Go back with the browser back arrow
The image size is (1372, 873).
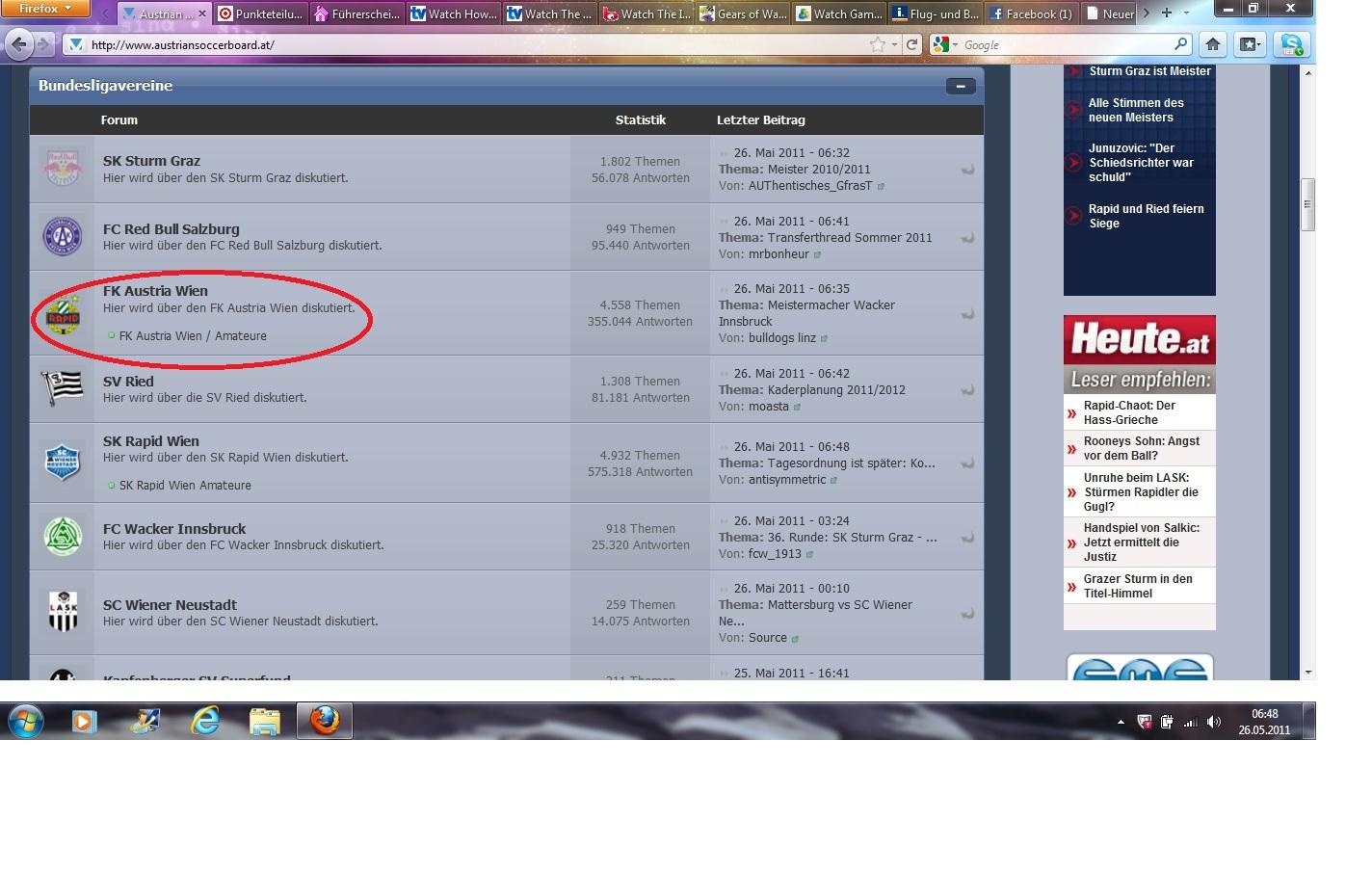point(19,44)
